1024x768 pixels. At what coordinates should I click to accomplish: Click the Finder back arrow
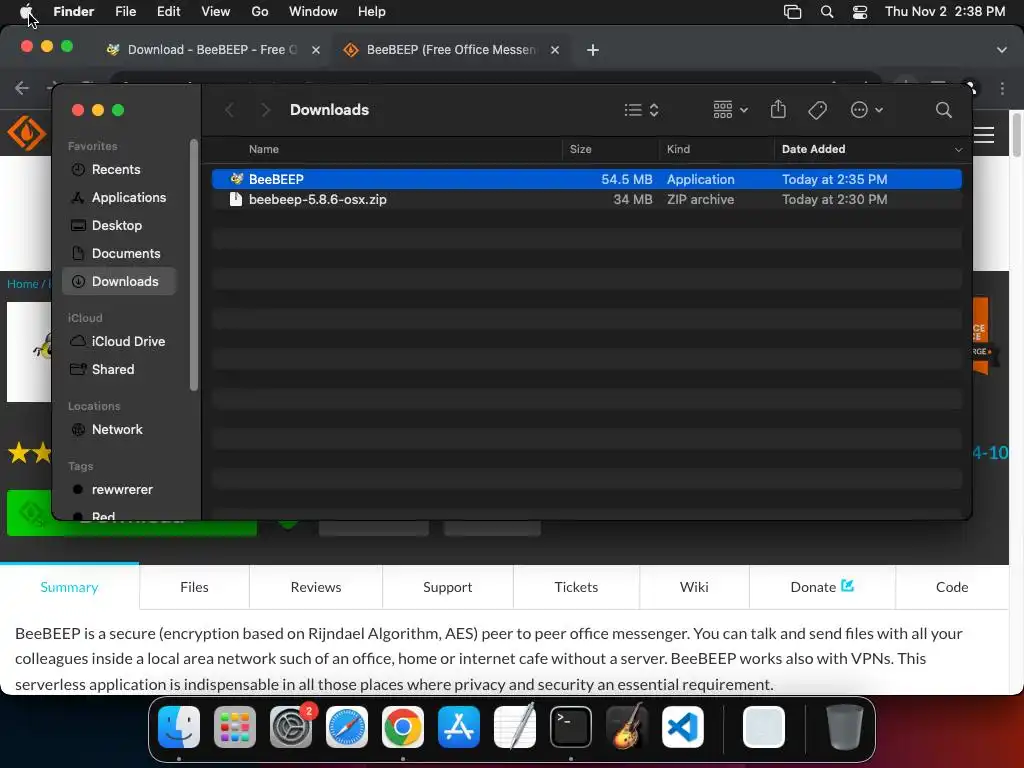(x=230, y=110)
